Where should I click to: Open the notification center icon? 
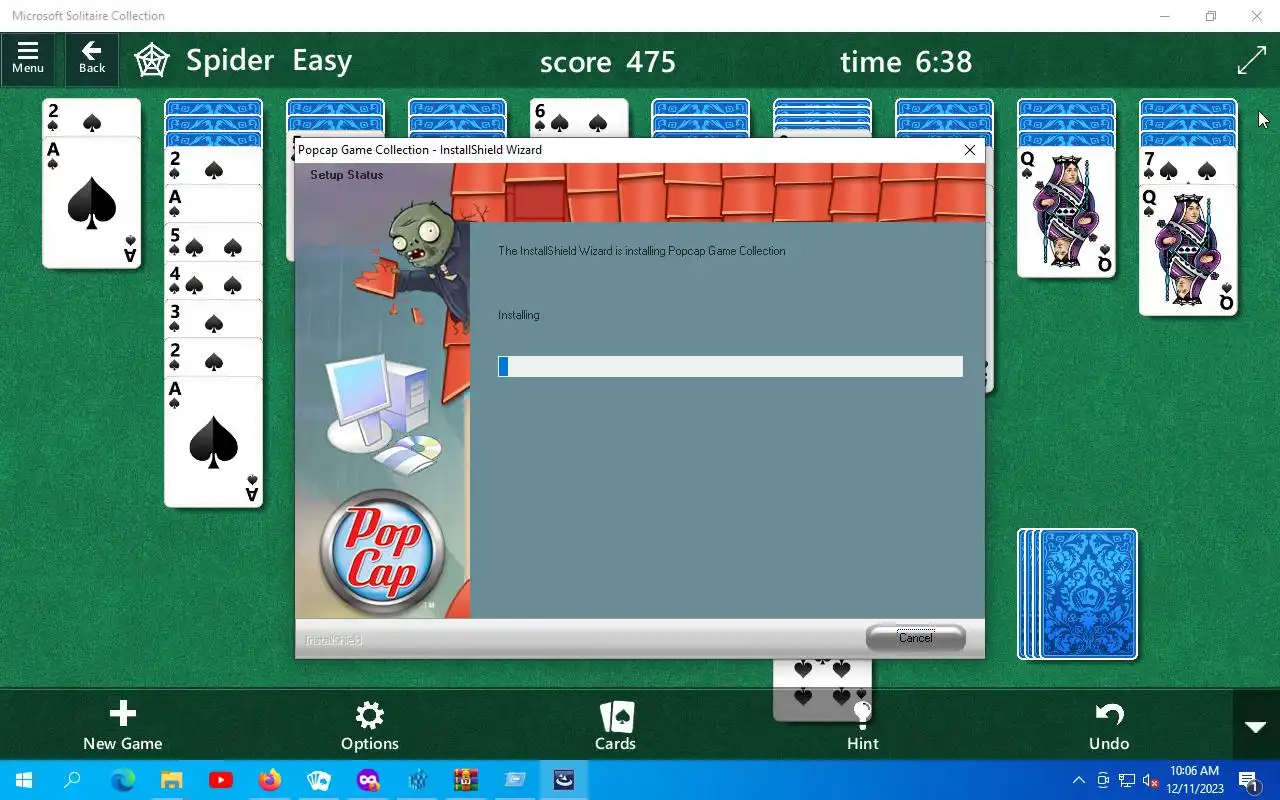click(x=1249, y=780)
